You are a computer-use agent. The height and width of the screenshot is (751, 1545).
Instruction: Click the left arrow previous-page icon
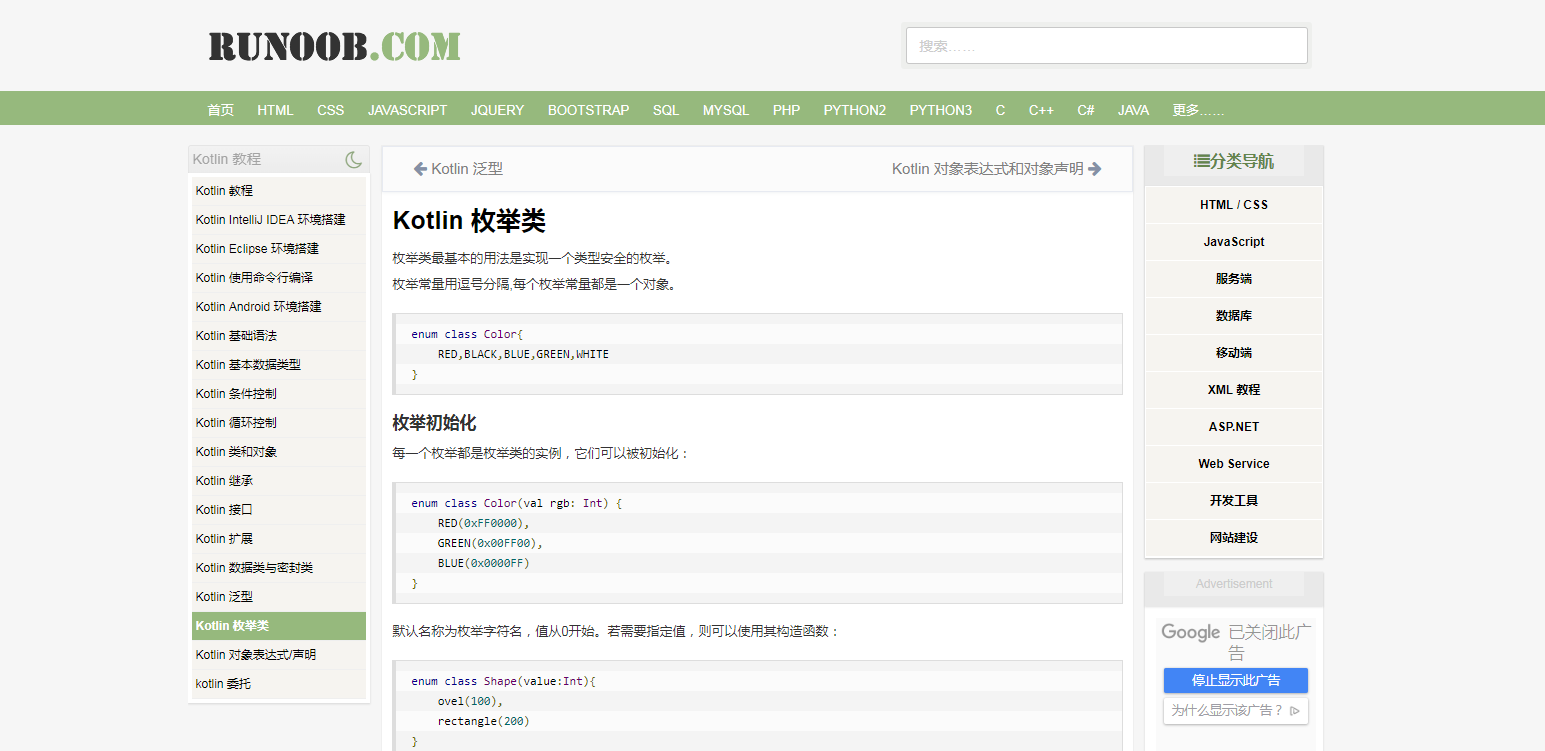420,169
